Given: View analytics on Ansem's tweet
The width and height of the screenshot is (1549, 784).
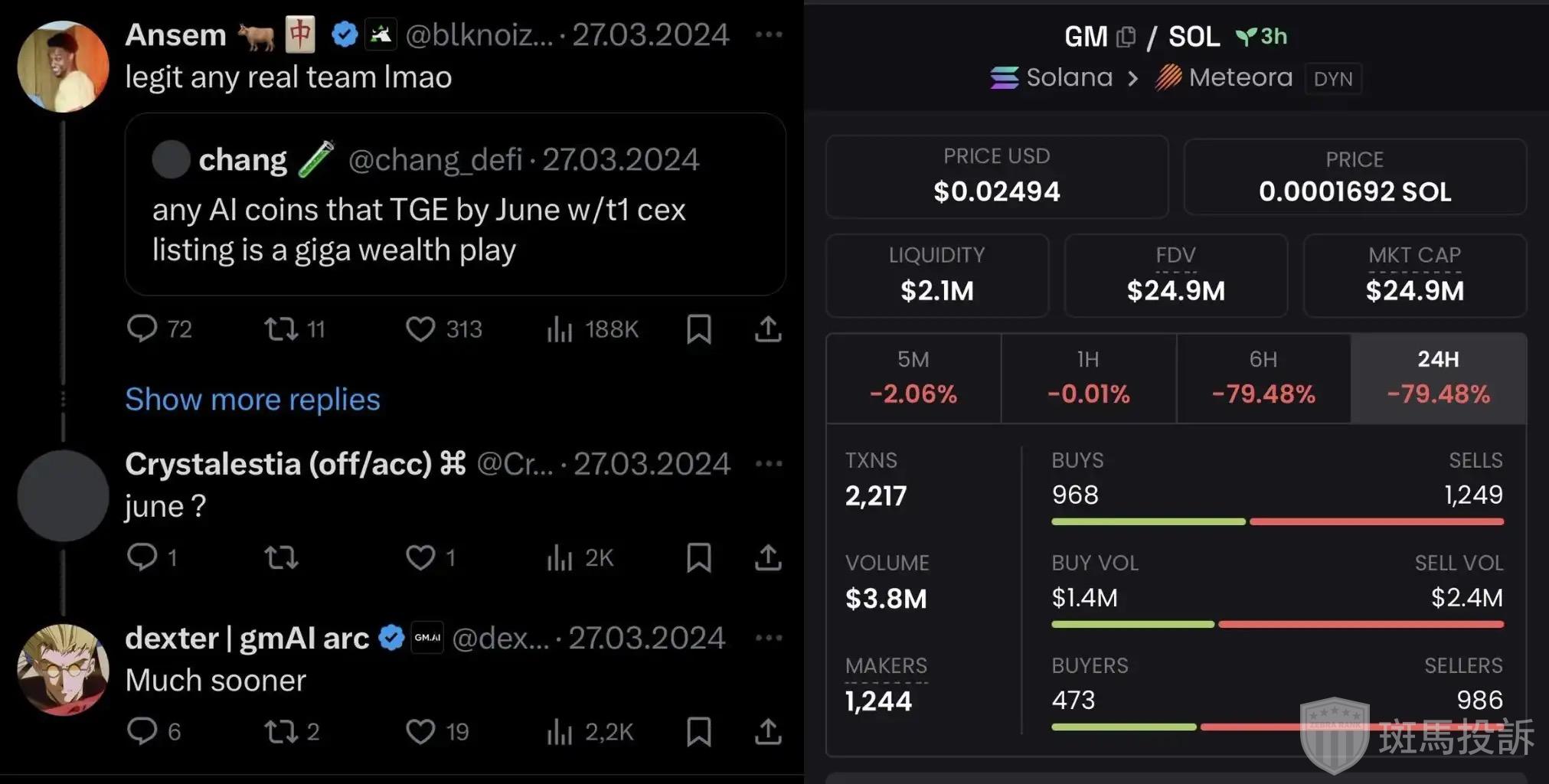Looking at the screenshot, I should [x=560, y=329].
